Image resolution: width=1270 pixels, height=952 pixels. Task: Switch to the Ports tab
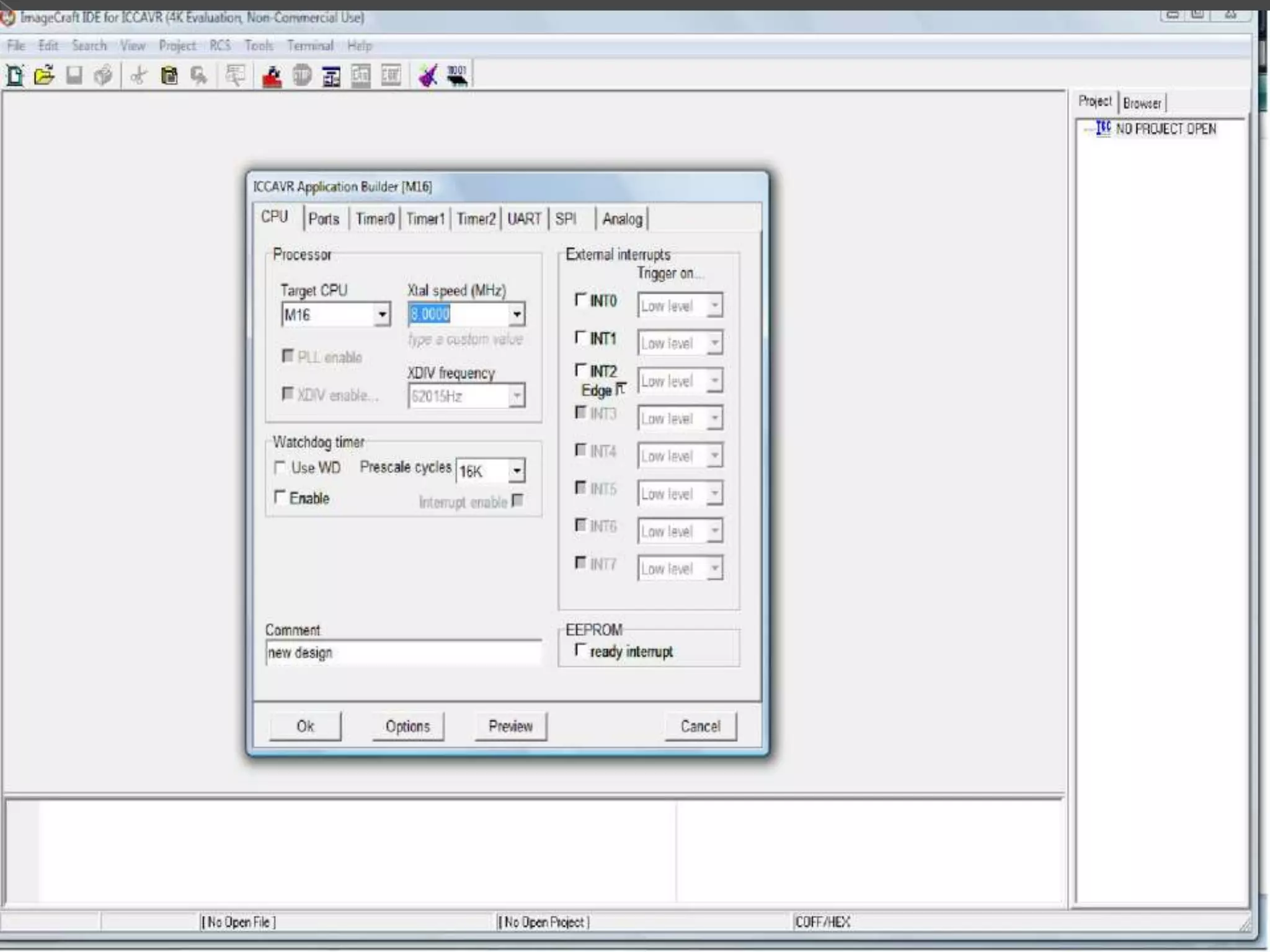tap(324, 219)
